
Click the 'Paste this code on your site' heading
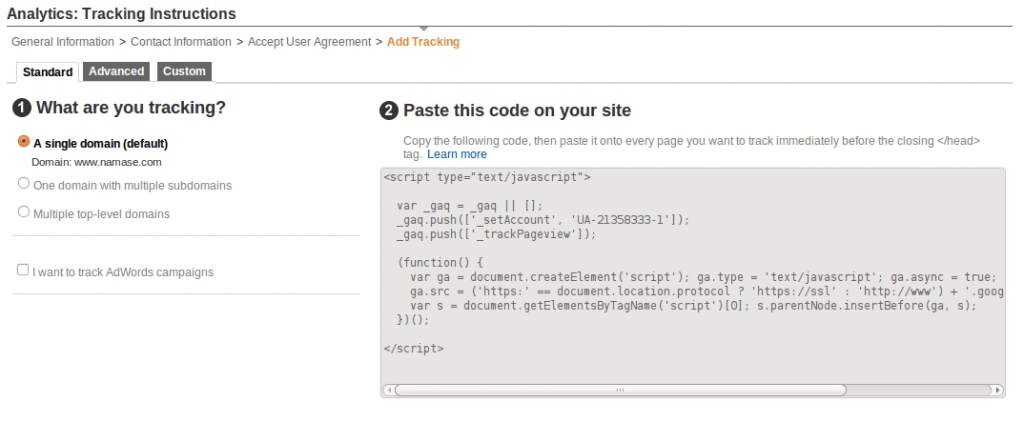[517, 110]
